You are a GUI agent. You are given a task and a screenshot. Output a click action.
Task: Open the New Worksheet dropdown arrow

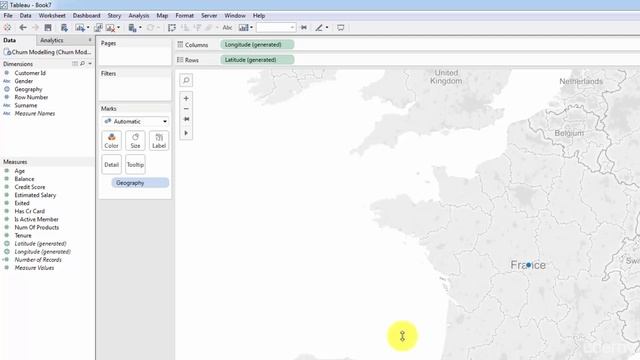[x=88, y=27]
